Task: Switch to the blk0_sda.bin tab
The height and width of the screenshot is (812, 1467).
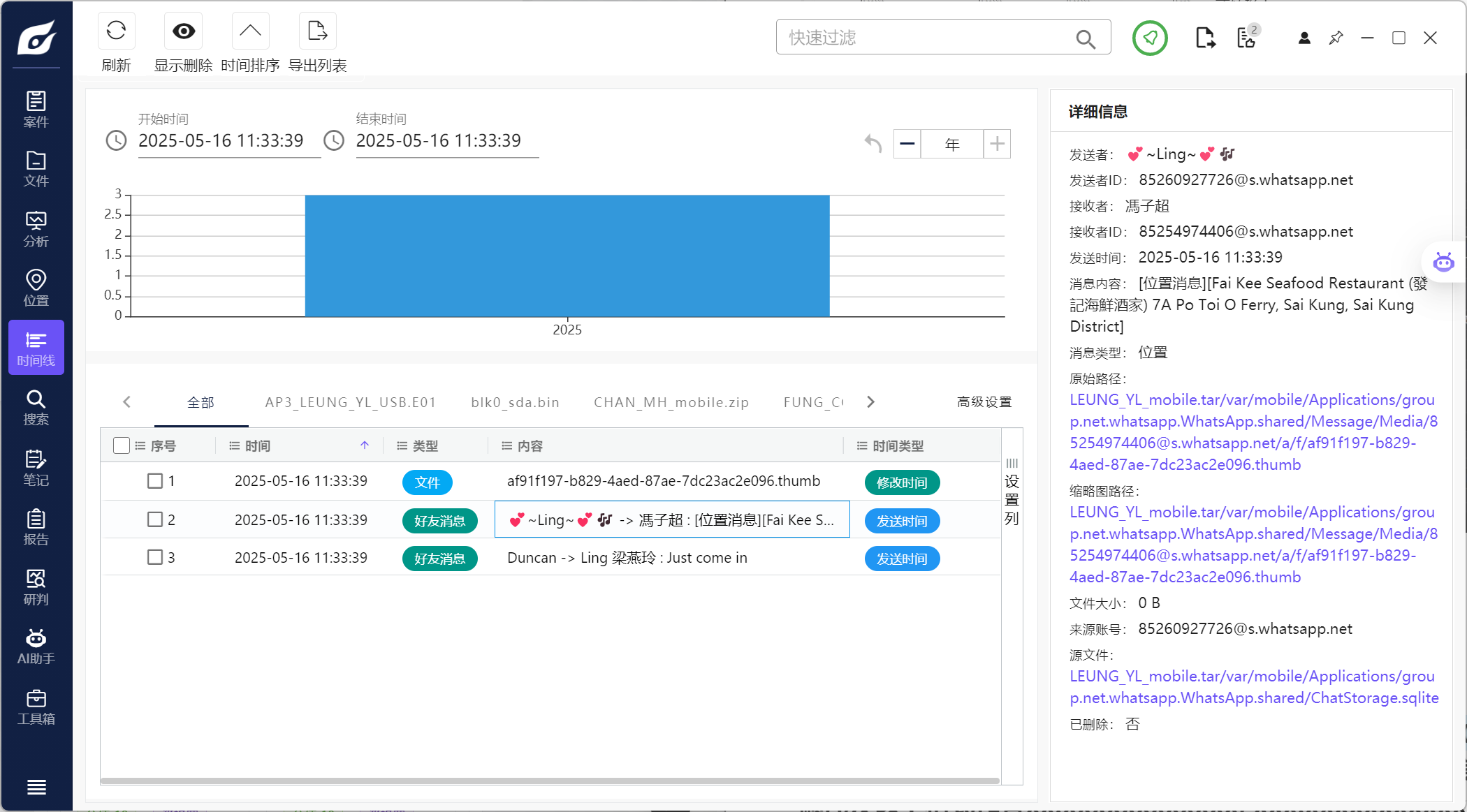Action: (515, 402)
